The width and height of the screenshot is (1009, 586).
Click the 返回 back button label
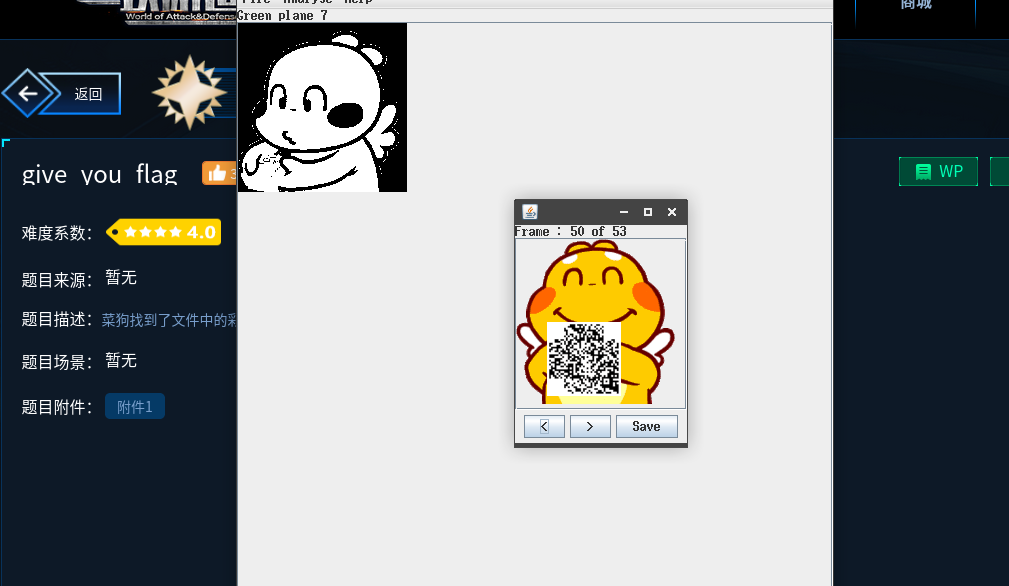coord(88,94)
